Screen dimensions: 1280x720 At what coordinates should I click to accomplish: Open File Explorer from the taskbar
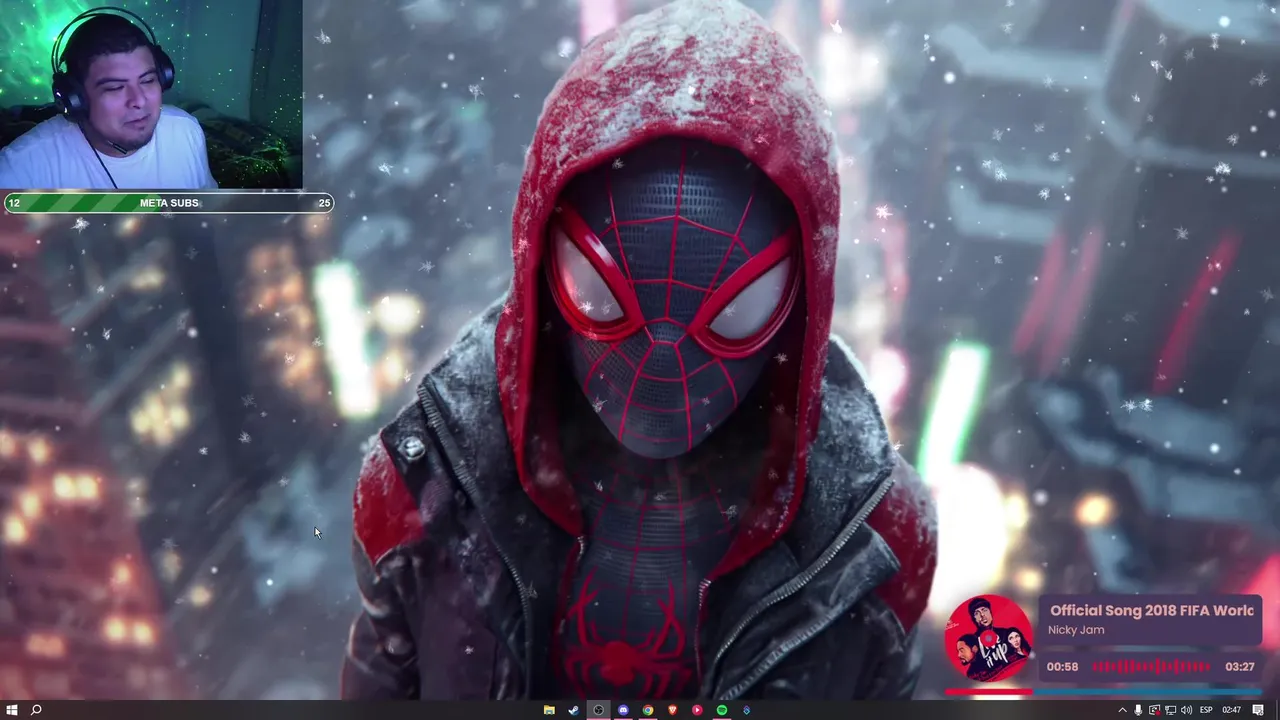(x=549, y=710)
